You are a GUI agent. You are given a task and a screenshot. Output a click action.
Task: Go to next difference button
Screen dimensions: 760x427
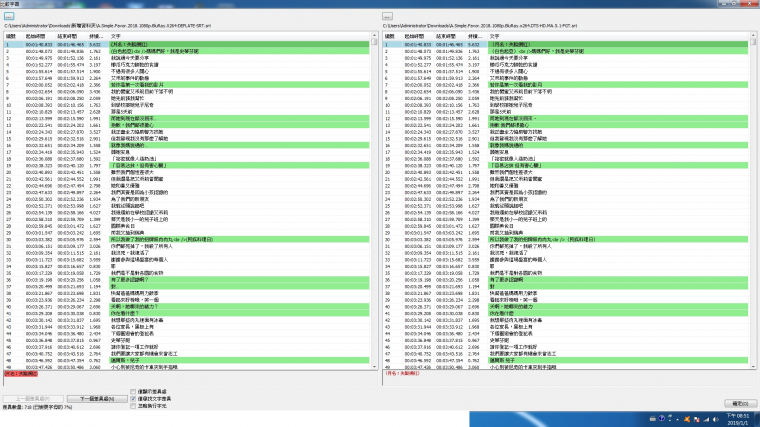coord(96,398)
